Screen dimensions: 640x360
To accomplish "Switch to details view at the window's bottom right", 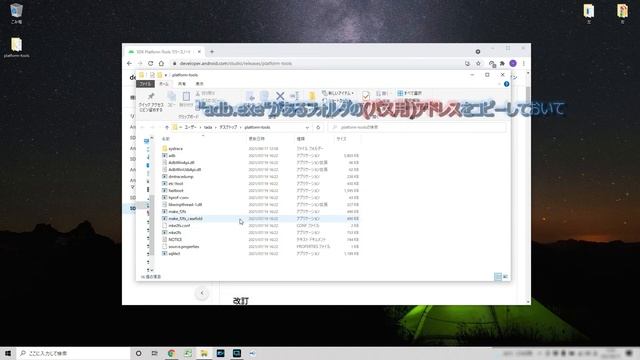I will 498,277.
